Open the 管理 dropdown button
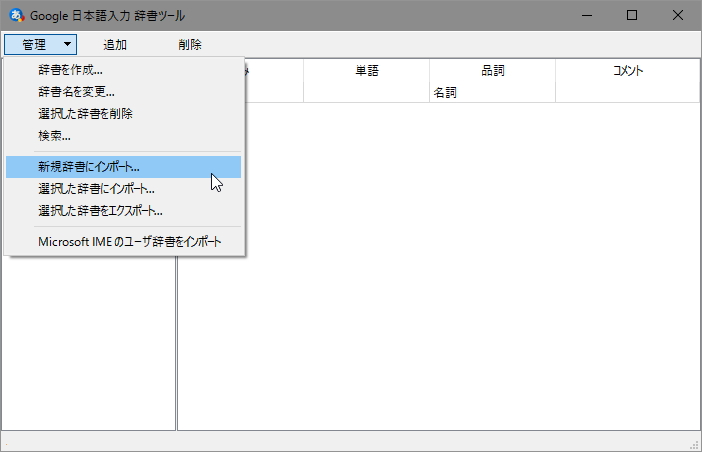This screenshot has height=452, width=702. (x=40, y=44)
